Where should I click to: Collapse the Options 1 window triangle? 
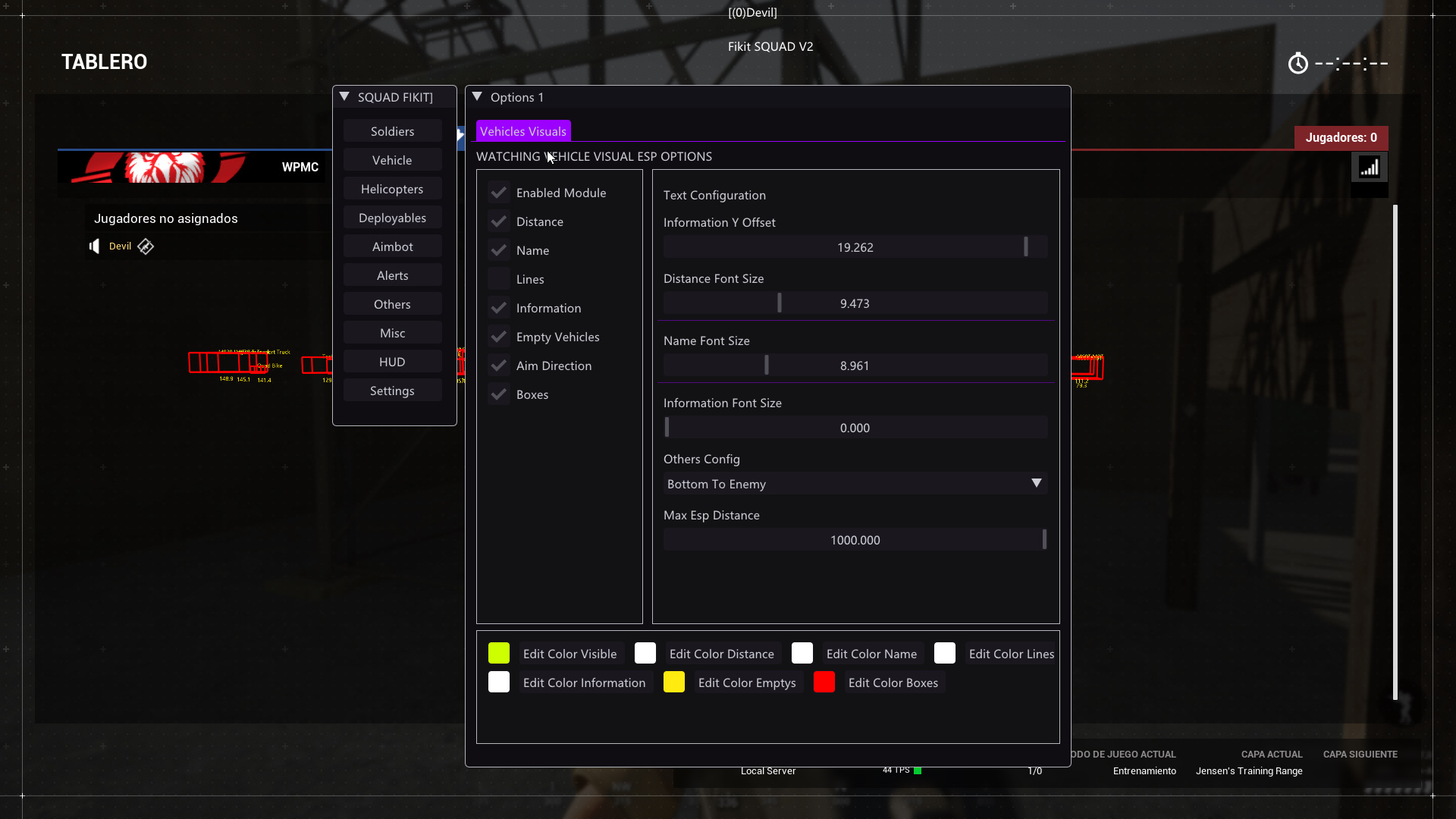pyautogui.click(x=477, y=97)
